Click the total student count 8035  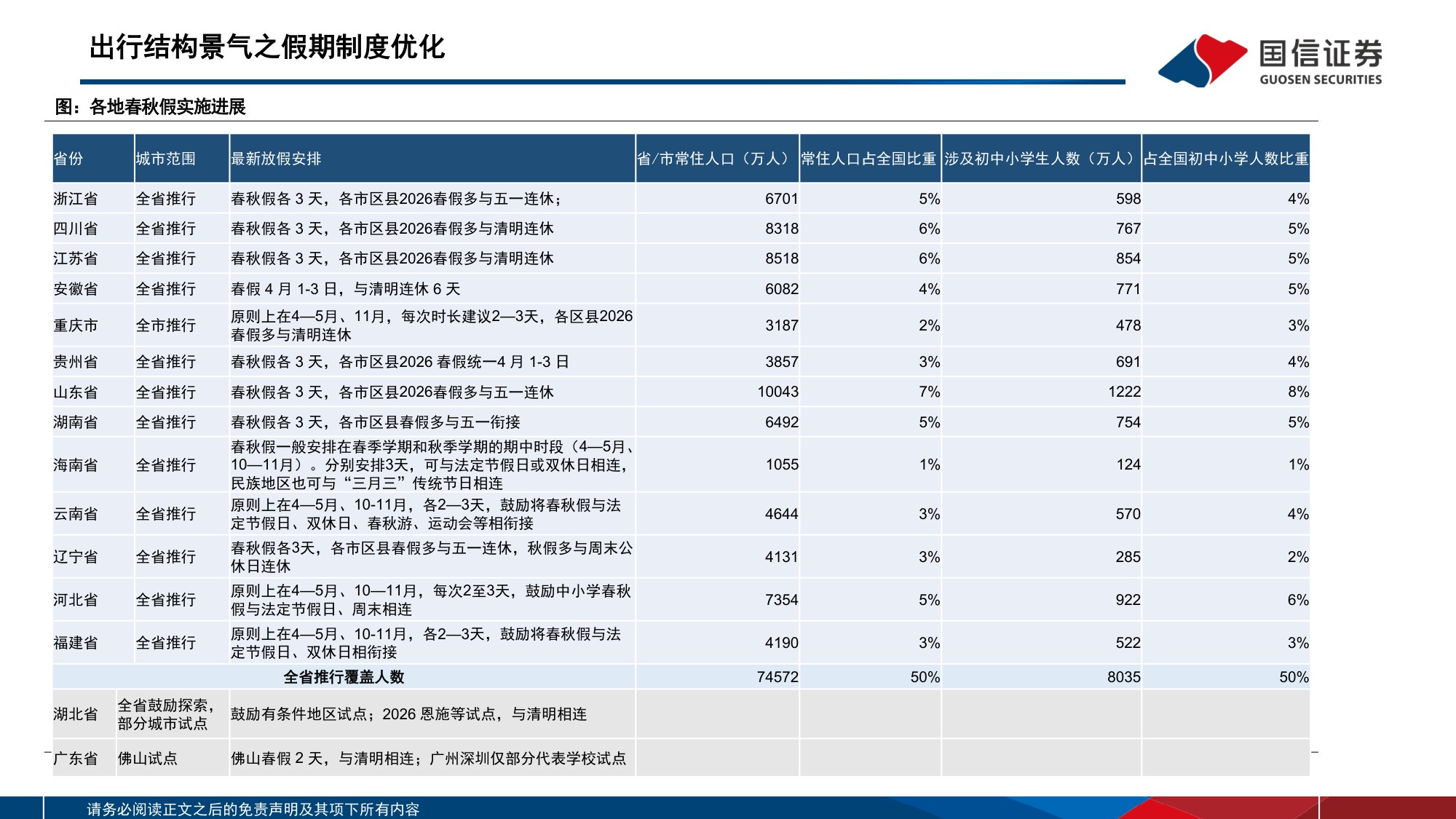pos(1125,677)
